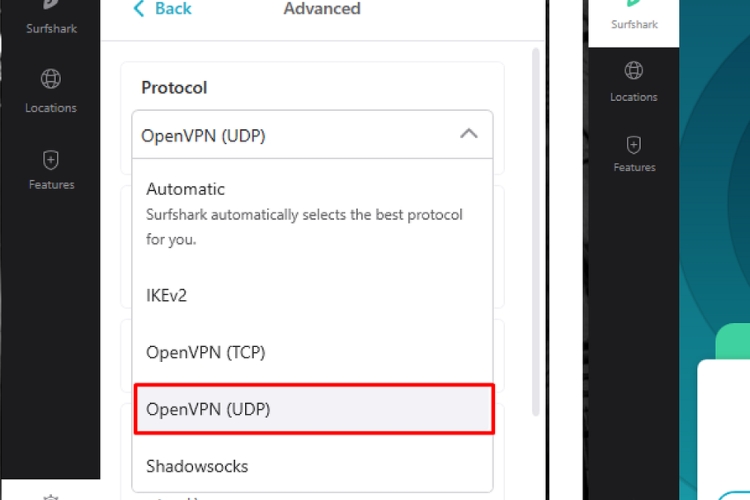Click the Back link text

coord(173,9)
